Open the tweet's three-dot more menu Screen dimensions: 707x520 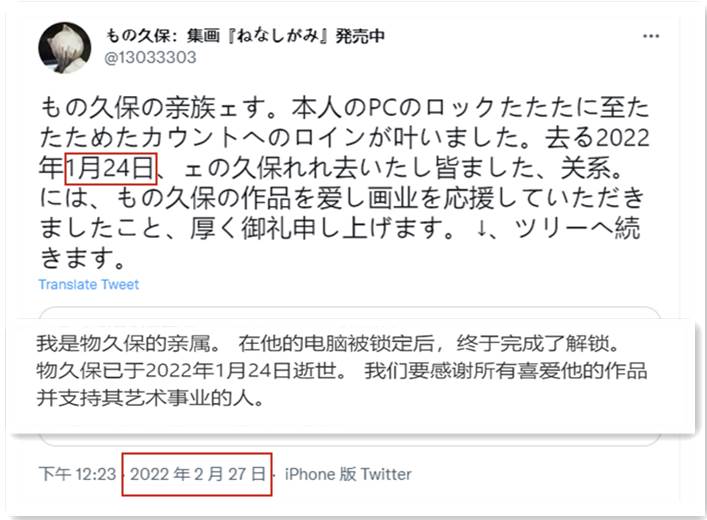point(651,36)
